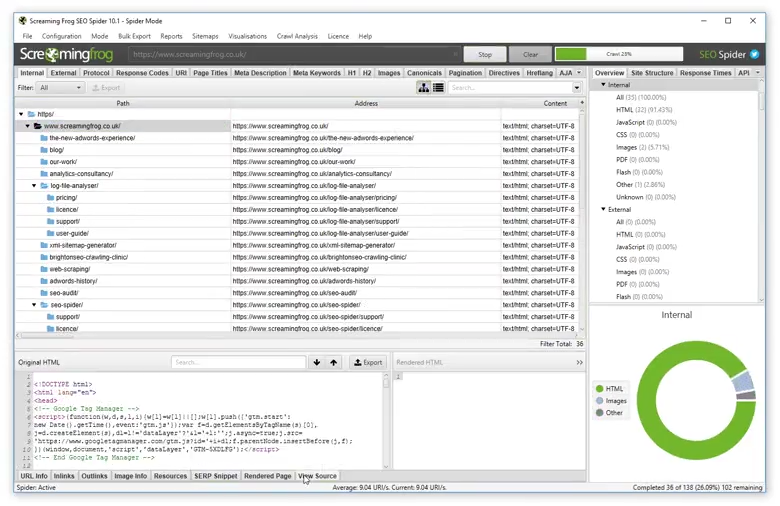Collapse the Internal section in Overview
780x506 pixels.
603,85
